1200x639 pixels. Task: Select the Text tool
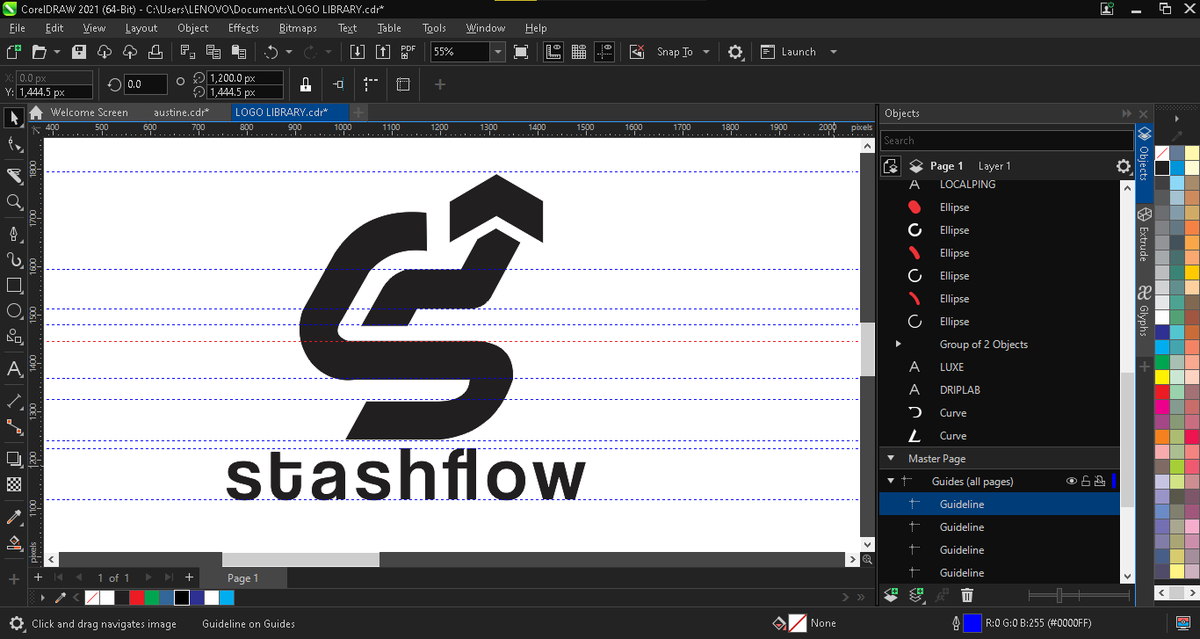14,369
